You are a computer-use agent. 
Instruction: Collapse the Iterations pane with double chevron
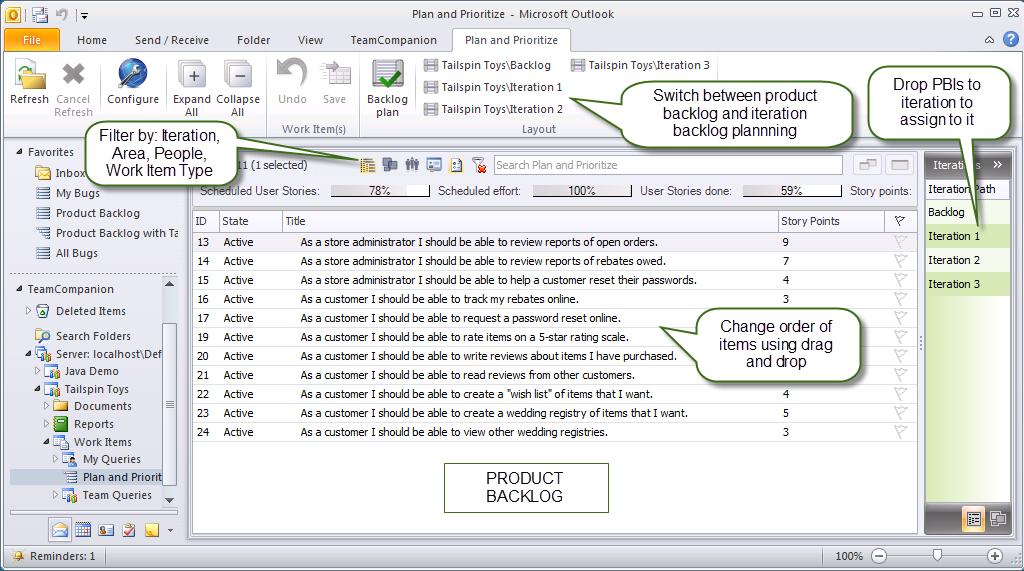pyautogui.click(x=997, y=165)
